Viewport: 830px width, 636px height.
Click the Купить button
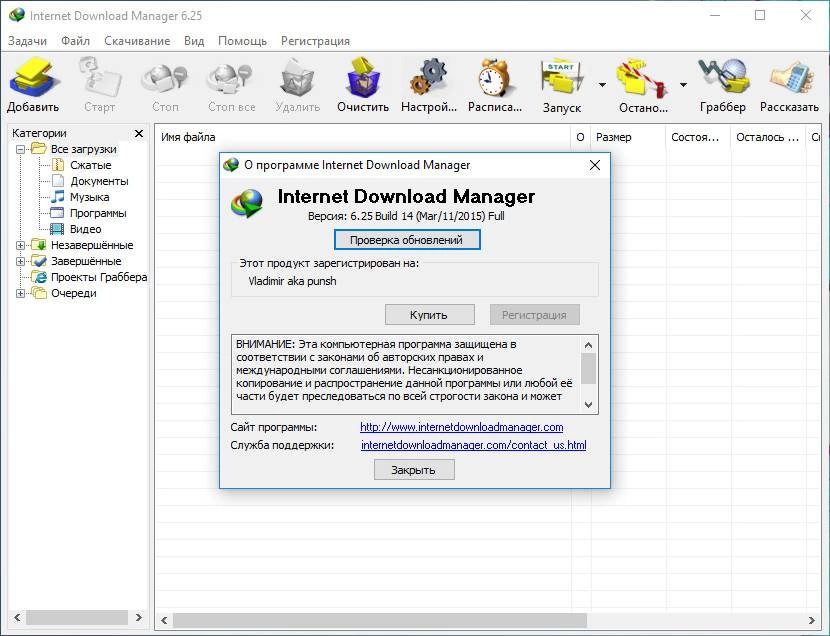click(x=429, y=315)
